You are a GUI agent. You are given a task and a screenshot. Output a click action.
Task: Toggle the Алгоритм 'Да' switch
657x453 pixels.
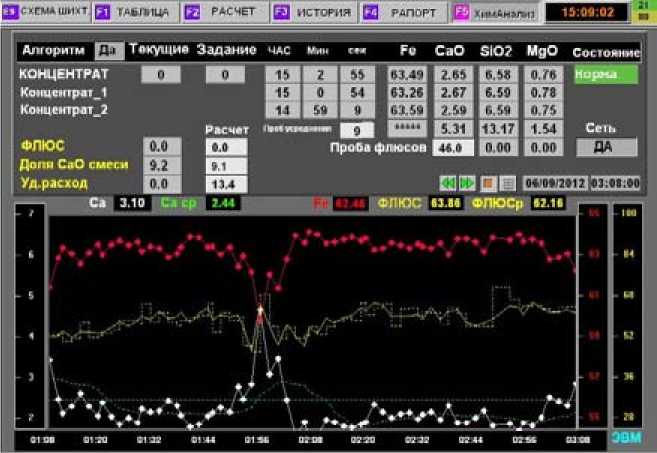point(106,51)
